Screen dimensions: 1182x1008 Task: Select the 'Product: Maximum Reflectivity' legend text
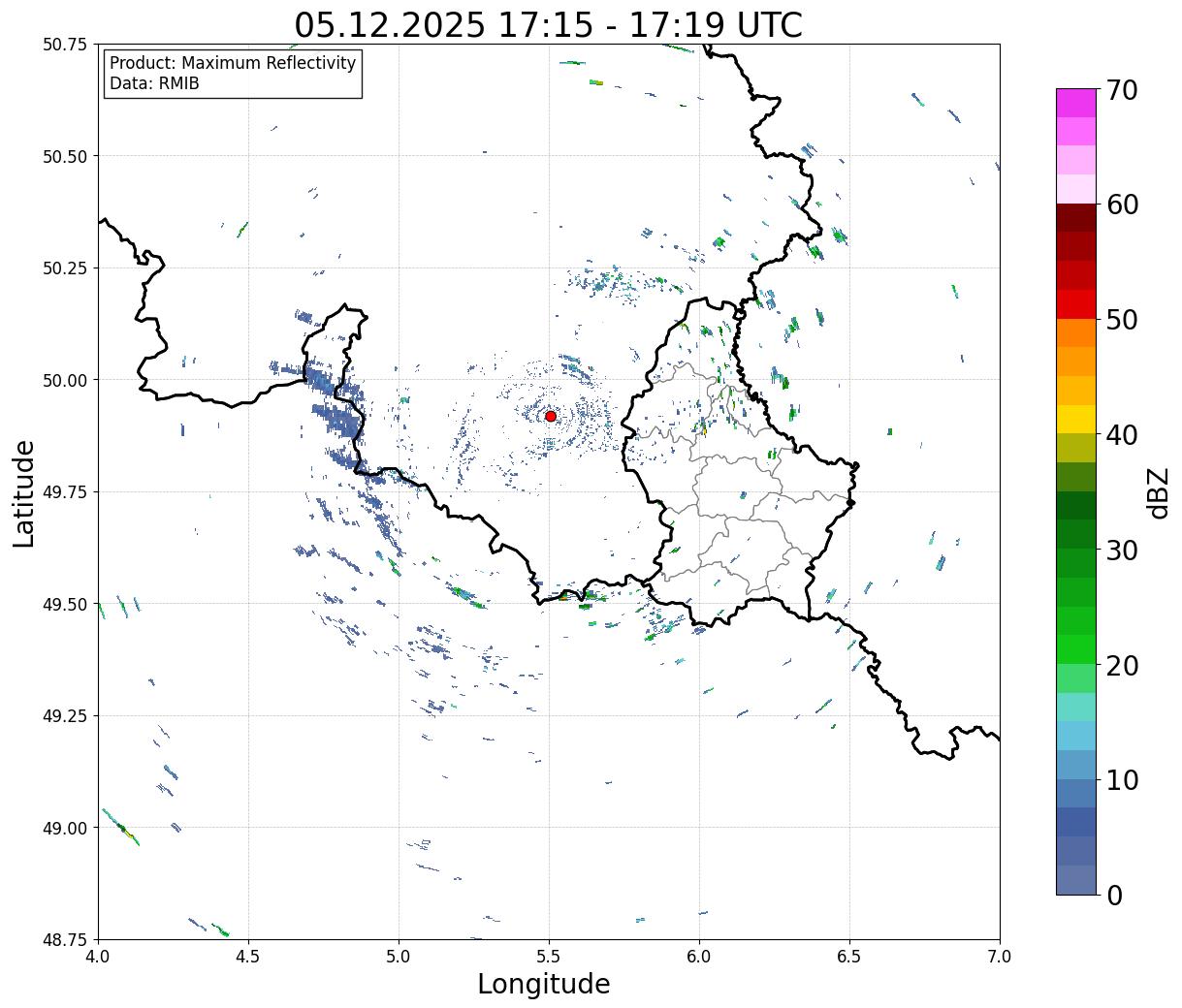click(x=233, y=63)
